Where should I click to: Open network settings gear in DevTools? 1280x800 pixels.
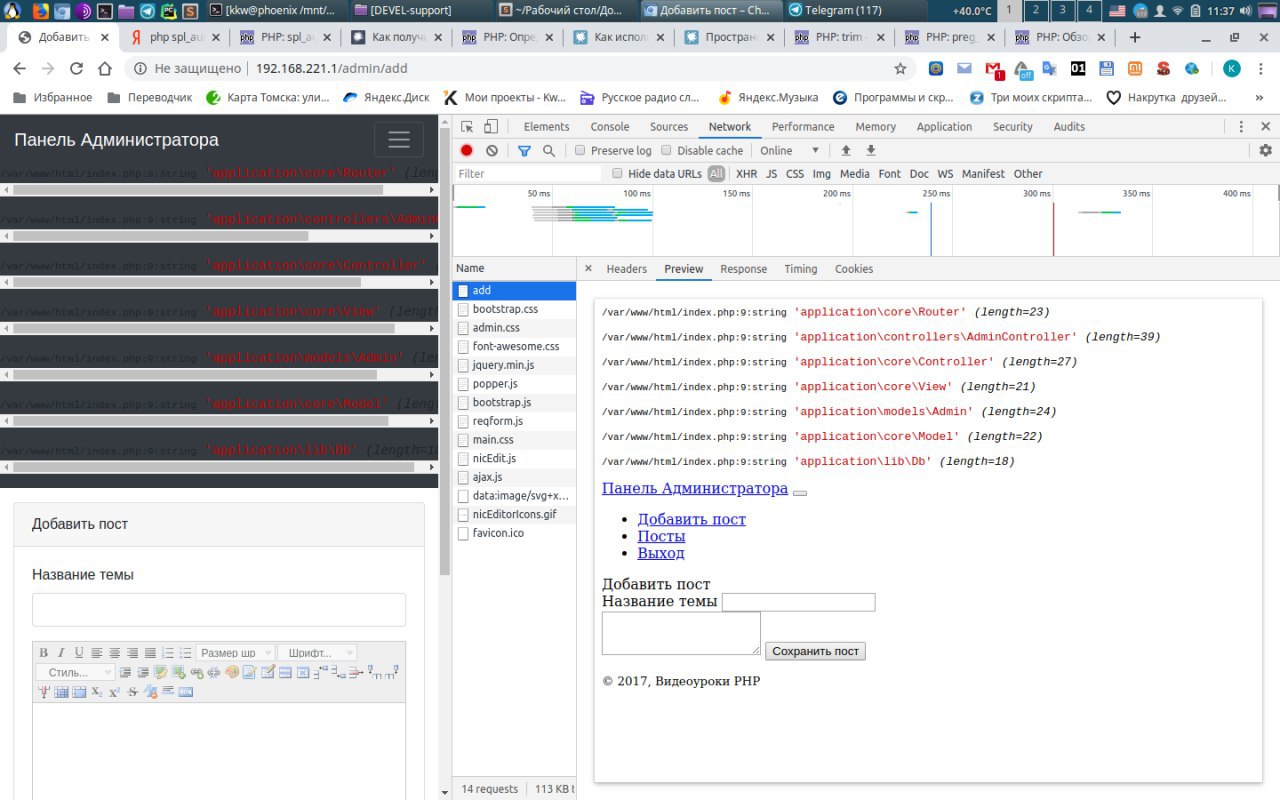point(1266,150)
